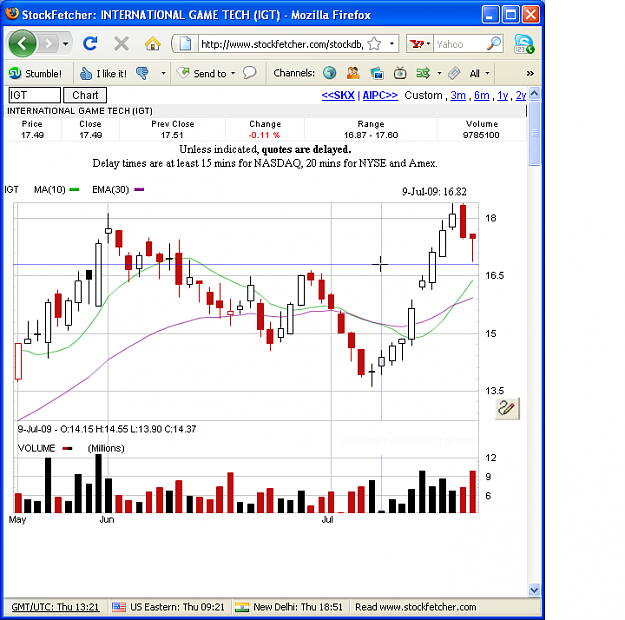625x620 pixels.
Task: Expand toolbar overflow chevron
Action: coord(530,73)
